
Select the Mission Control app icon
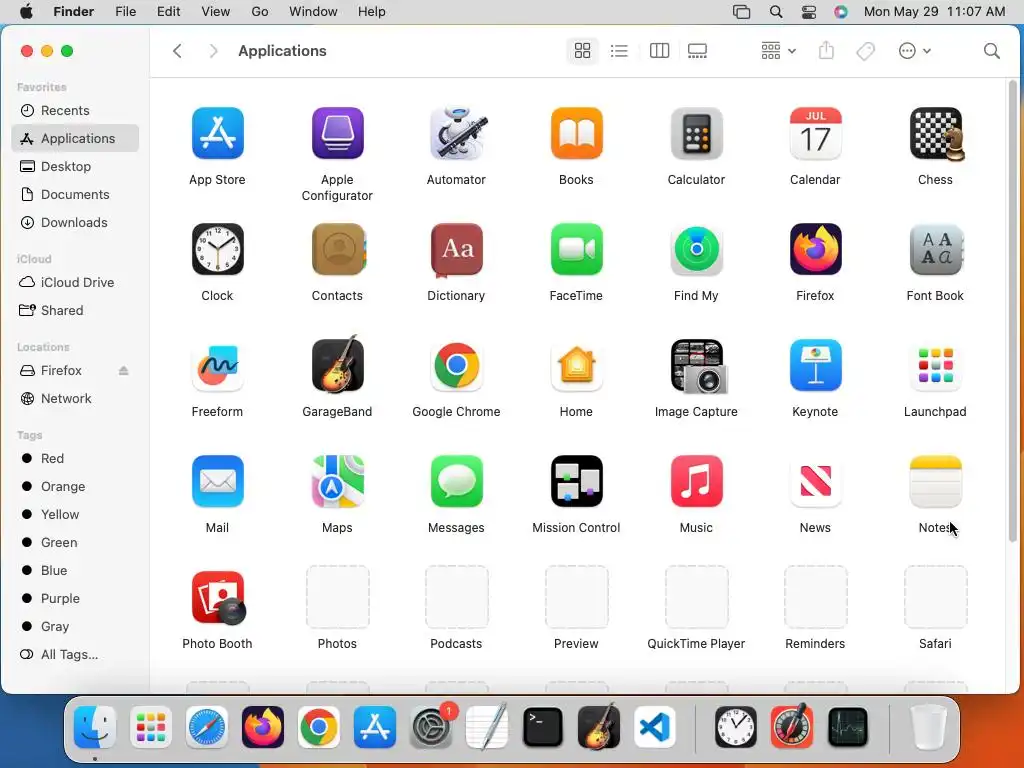[x=576, y=481]
